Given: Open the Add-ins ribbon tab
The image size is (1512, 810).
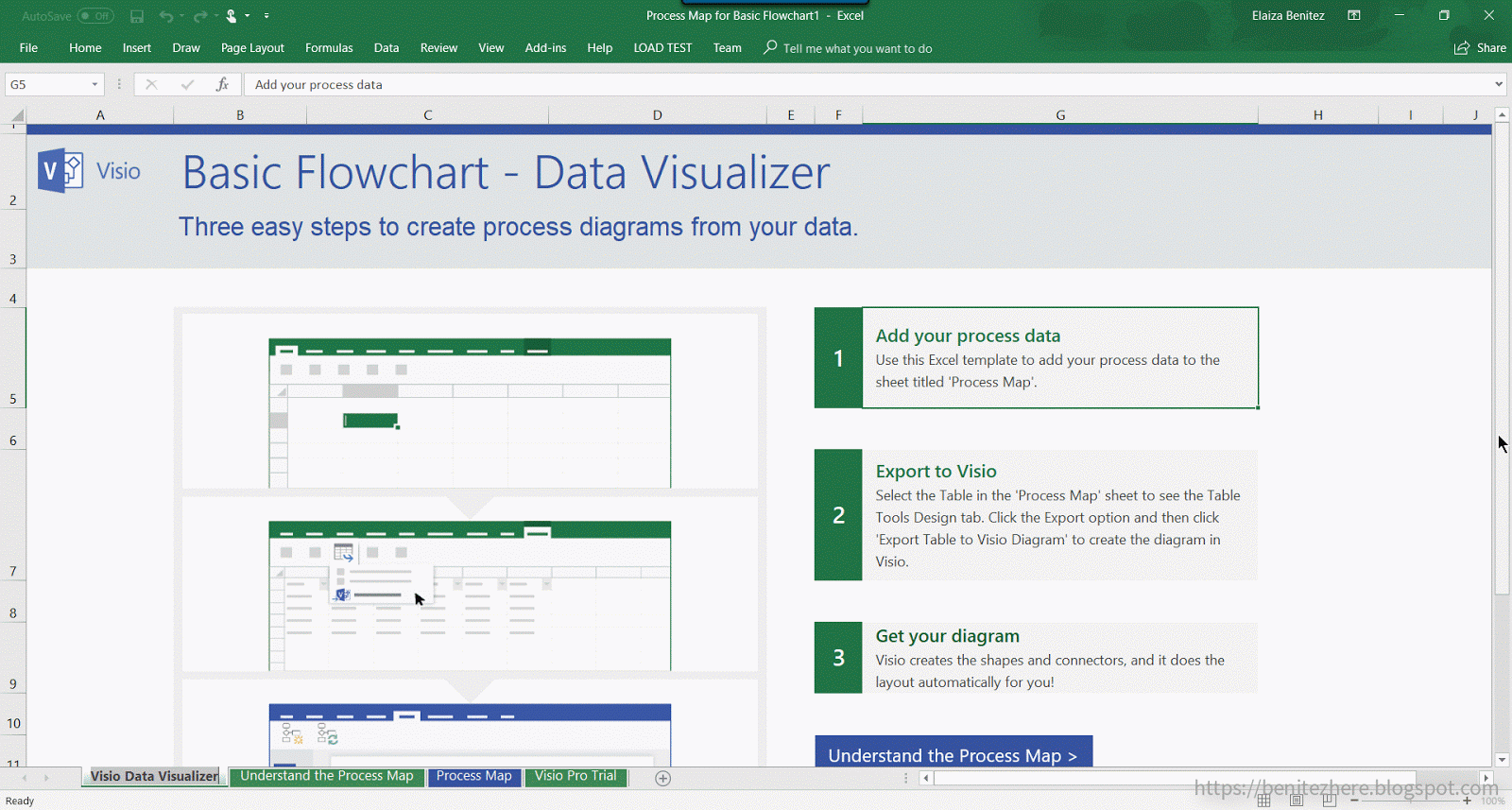Looking at the screenshot, I should click(x=546, y=48).
